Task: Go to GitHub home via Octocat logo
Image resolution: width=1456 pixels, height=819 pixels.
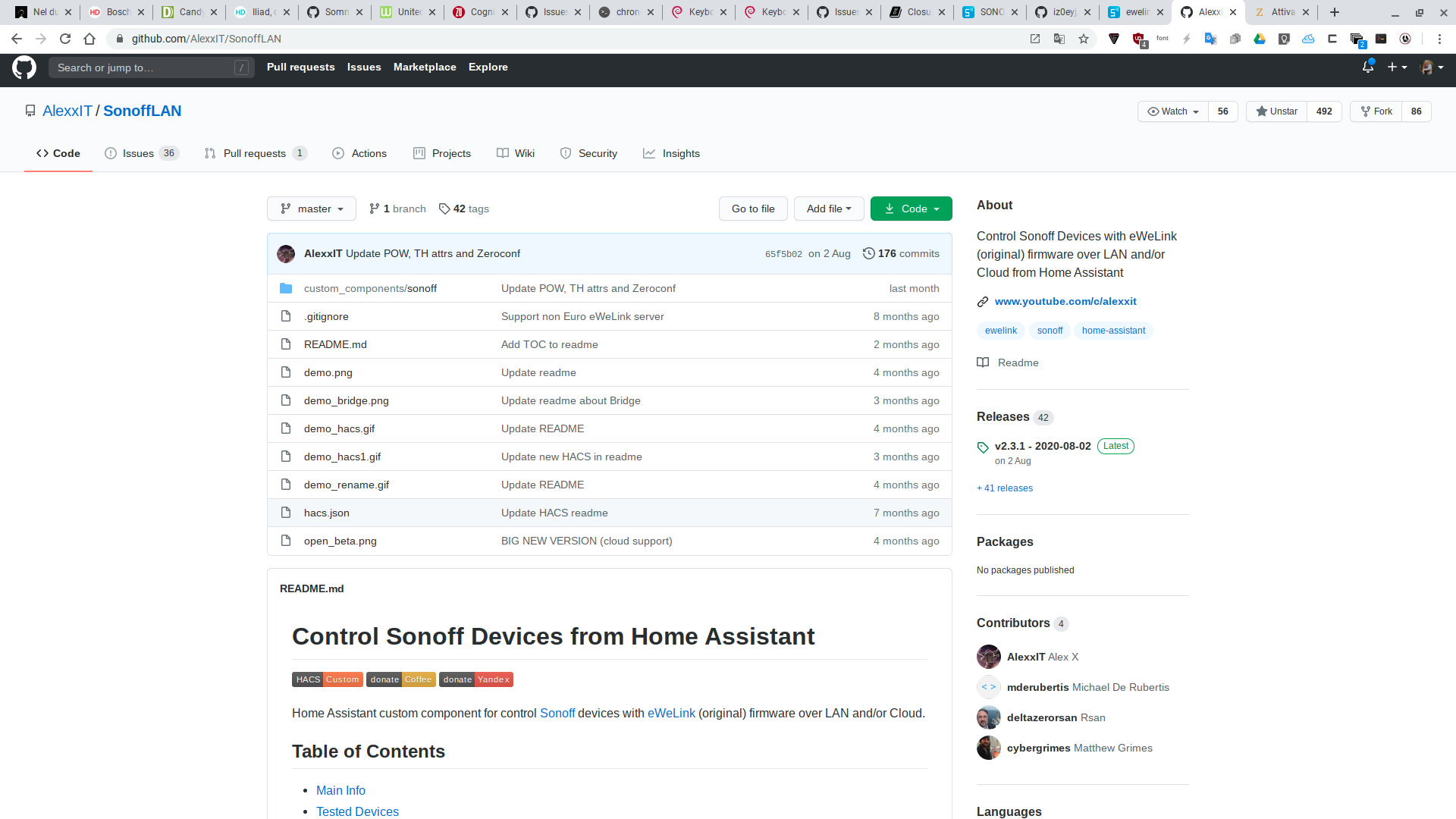Action: click(x=24, y=67)
